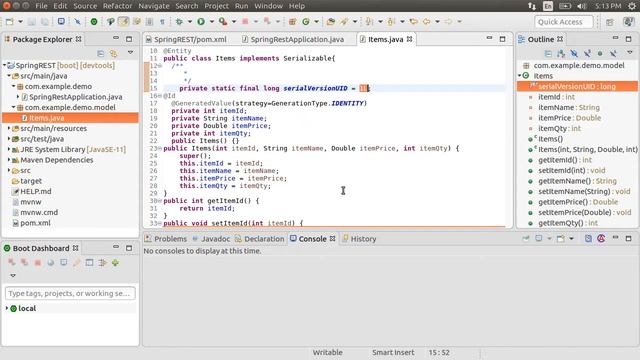
Task: Select getItemName() : String in Outline
Action: click(x=577, y=181)
